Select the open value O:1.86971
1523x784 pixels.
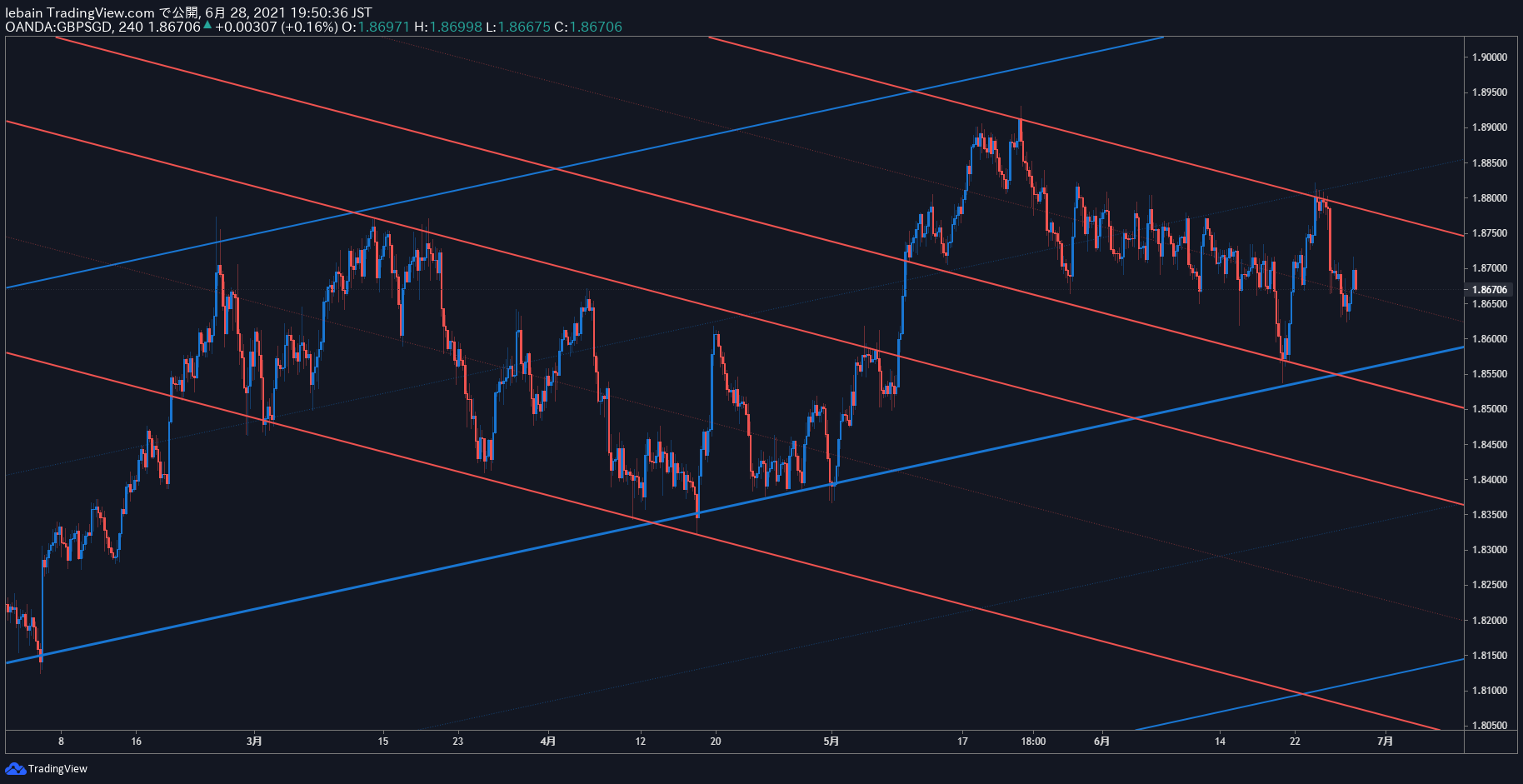click(x=376, y=27)
